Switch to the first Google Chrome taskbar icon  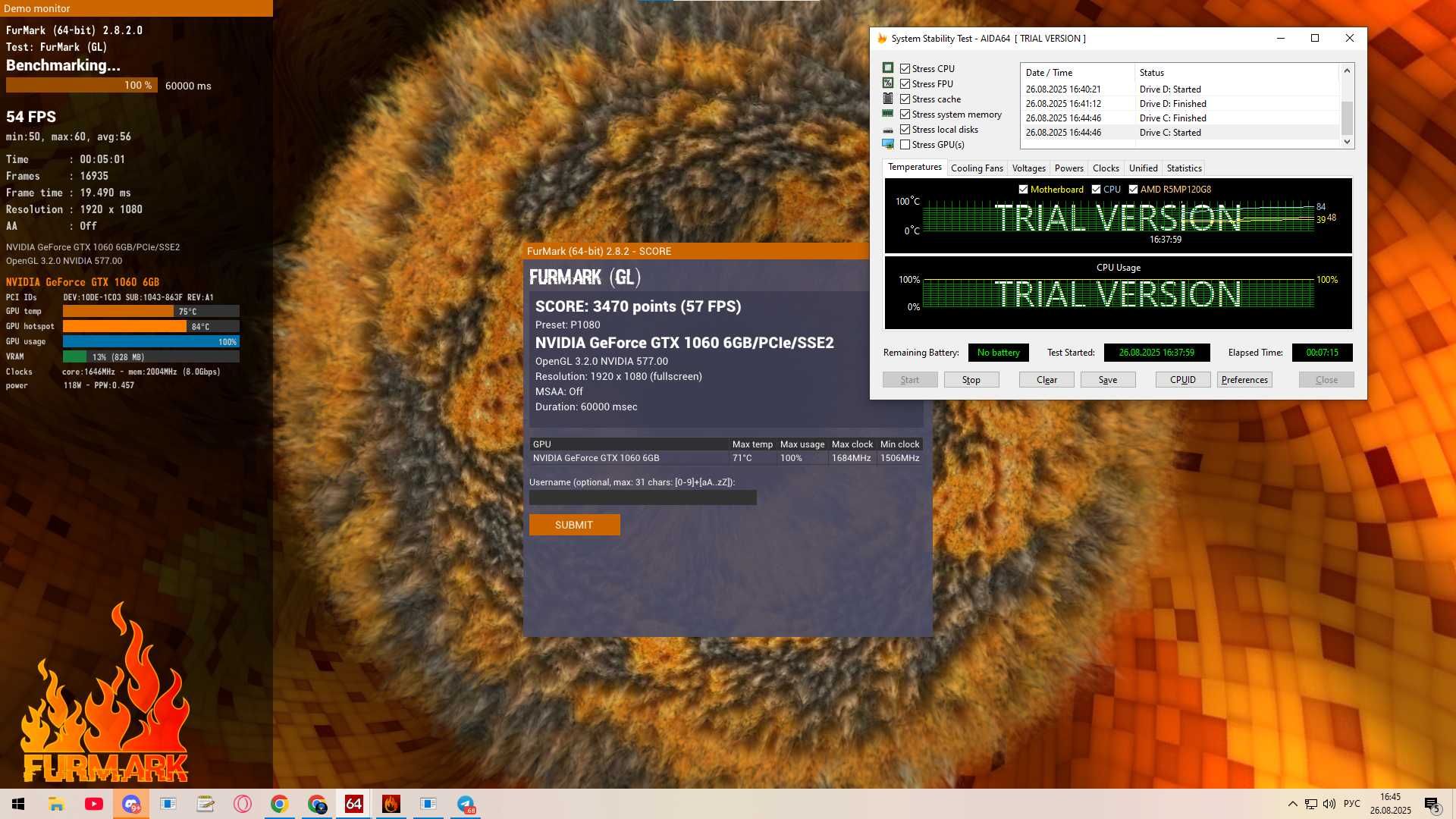coord(280,804)
